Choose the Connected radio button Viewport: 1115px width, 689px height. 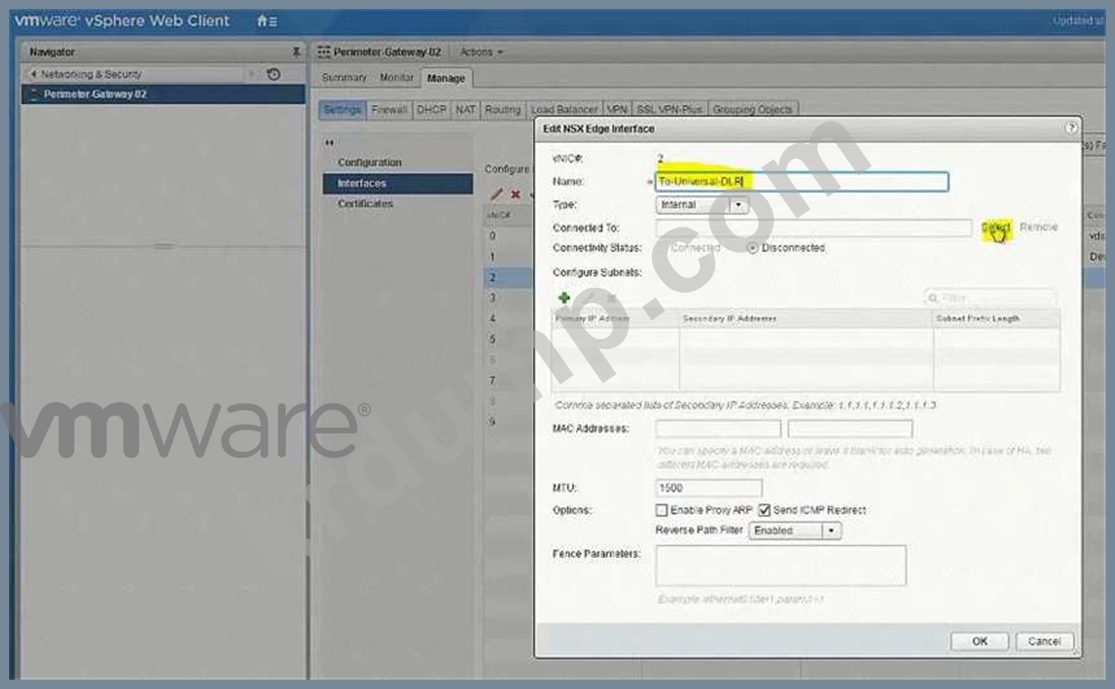664,247
